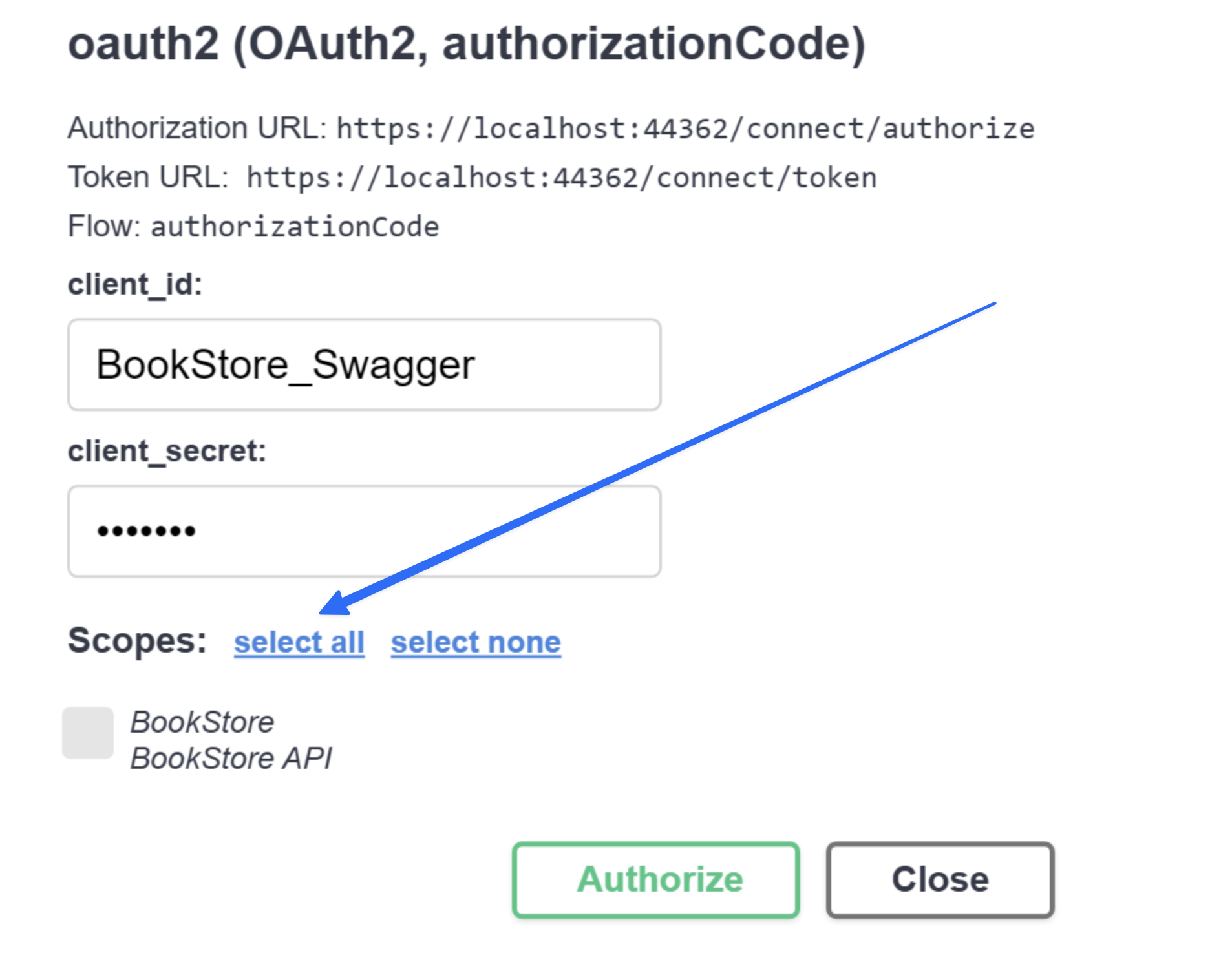Click the authorizationCode flow value

tap(295, 227)
